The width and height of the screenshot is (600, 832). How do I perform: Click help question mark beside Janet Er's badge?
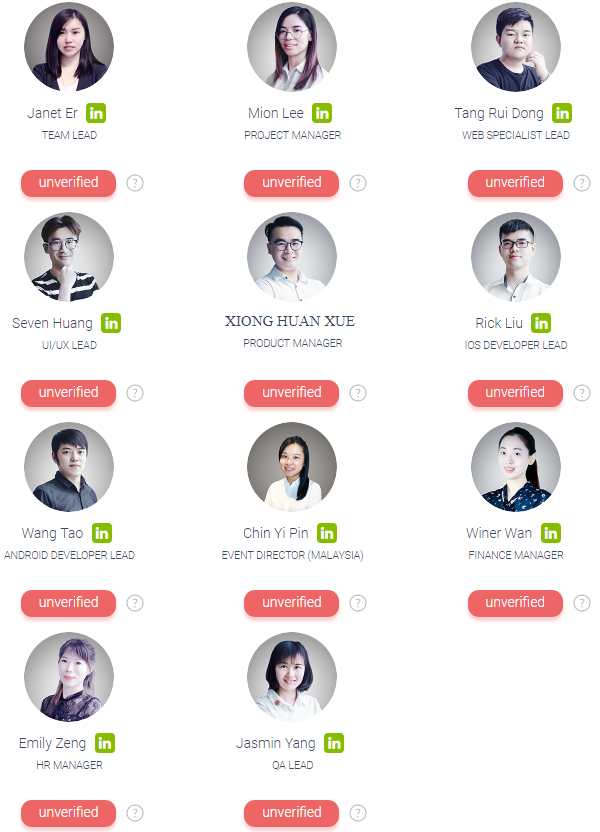135,183
